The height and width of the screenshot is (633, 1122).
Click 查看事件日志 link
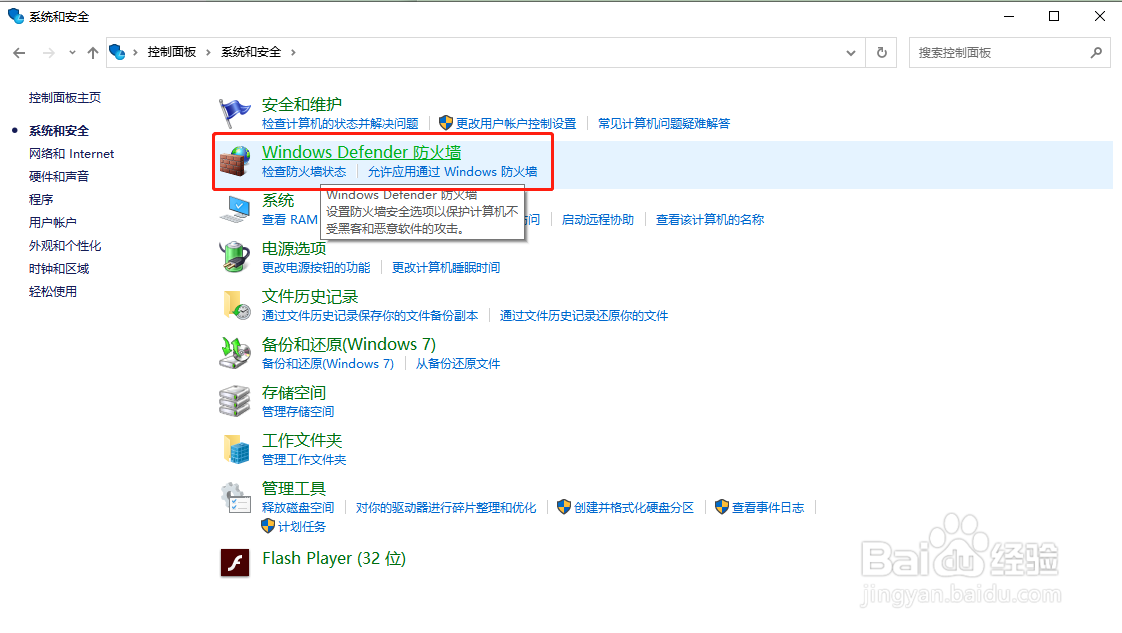tap(768, 507)
